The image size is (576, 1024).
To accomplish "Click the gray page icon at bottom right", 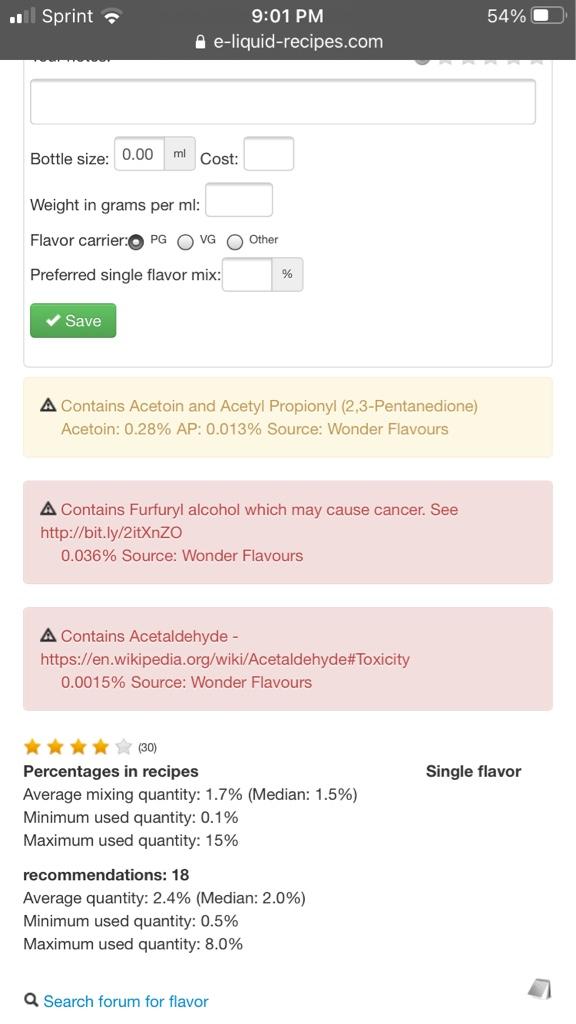I will pos(539,989).
